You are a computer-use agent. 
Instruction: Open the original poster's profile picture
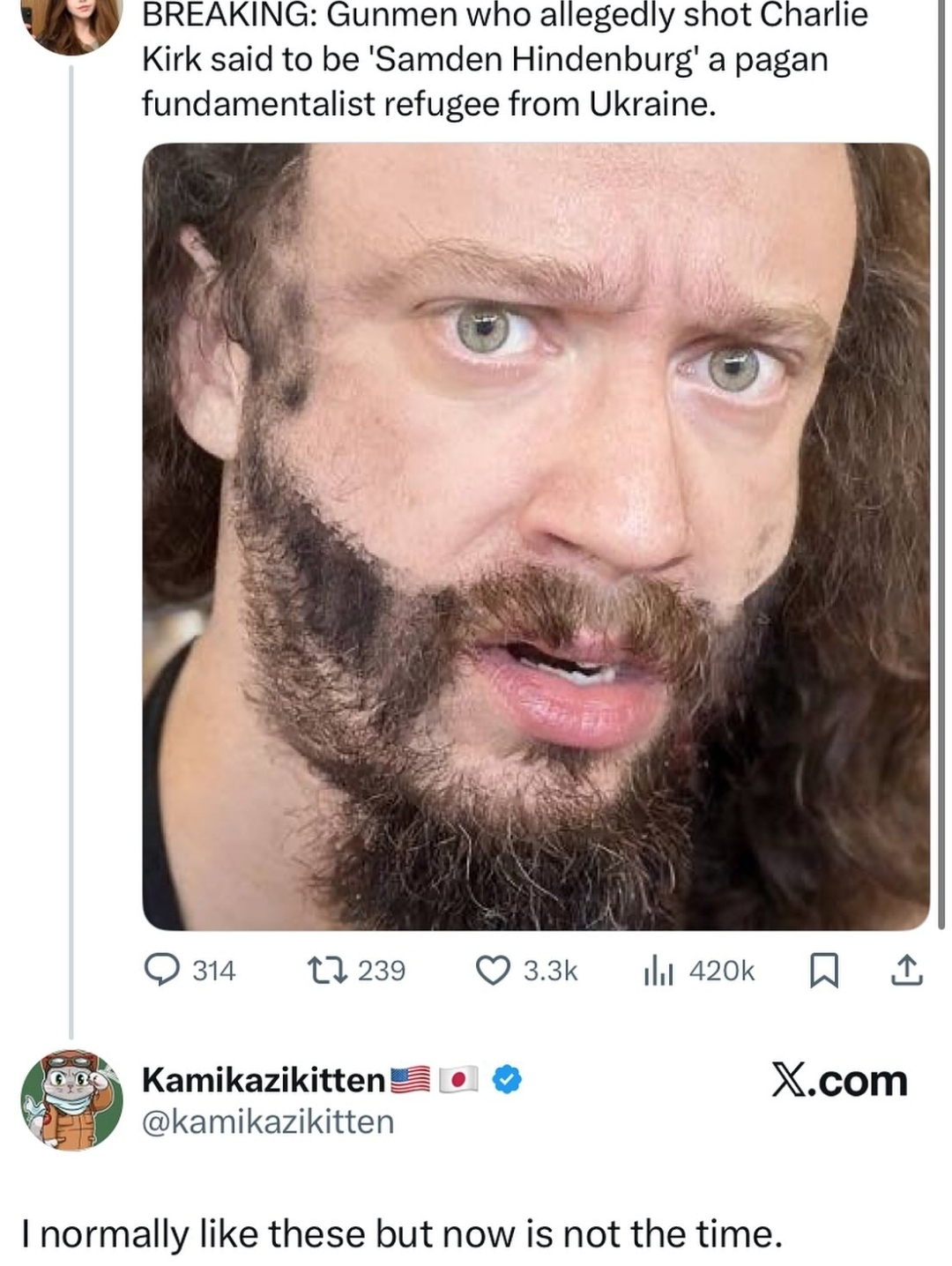[x=72, y=19]
